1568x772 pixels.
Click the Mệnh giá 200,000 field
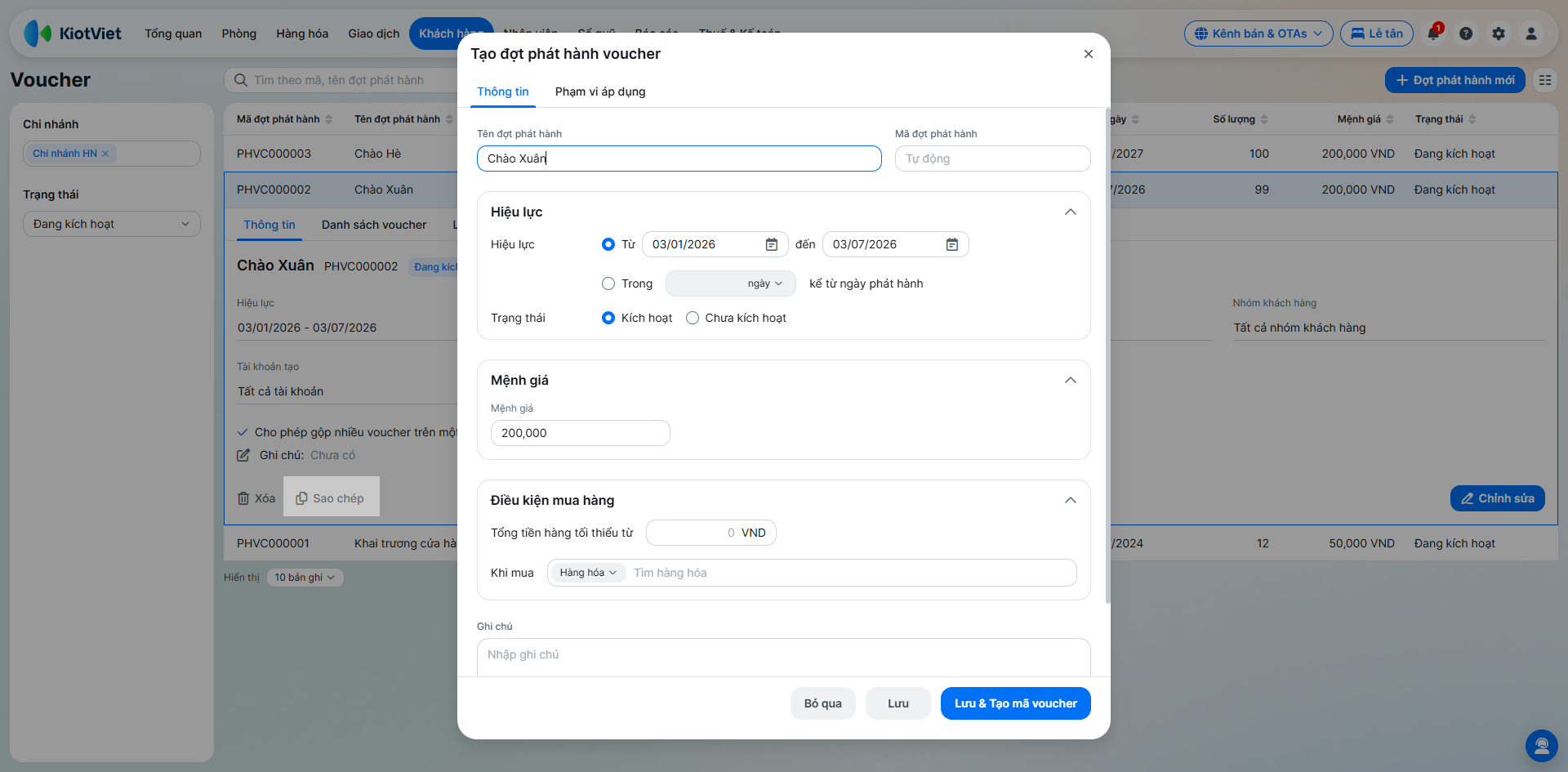(581, 433)
